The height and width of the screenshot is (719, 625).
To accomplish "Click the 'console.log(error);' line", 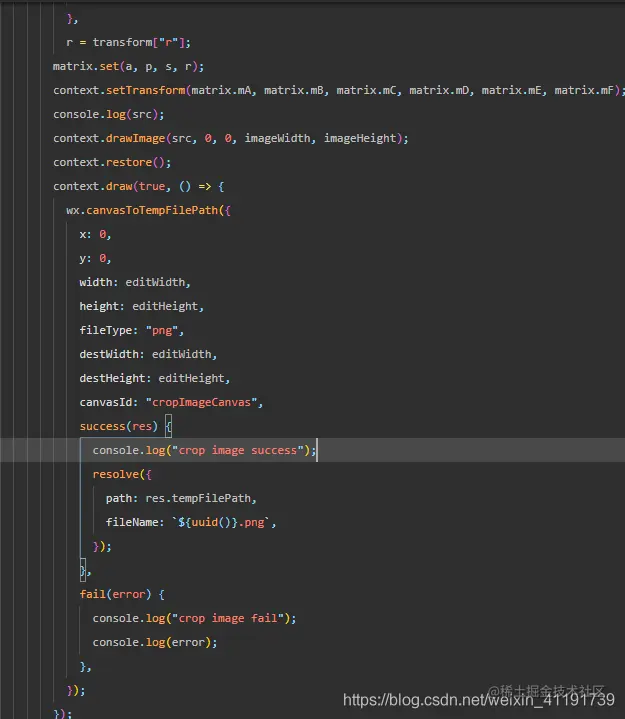I will [x=155, y=642].
